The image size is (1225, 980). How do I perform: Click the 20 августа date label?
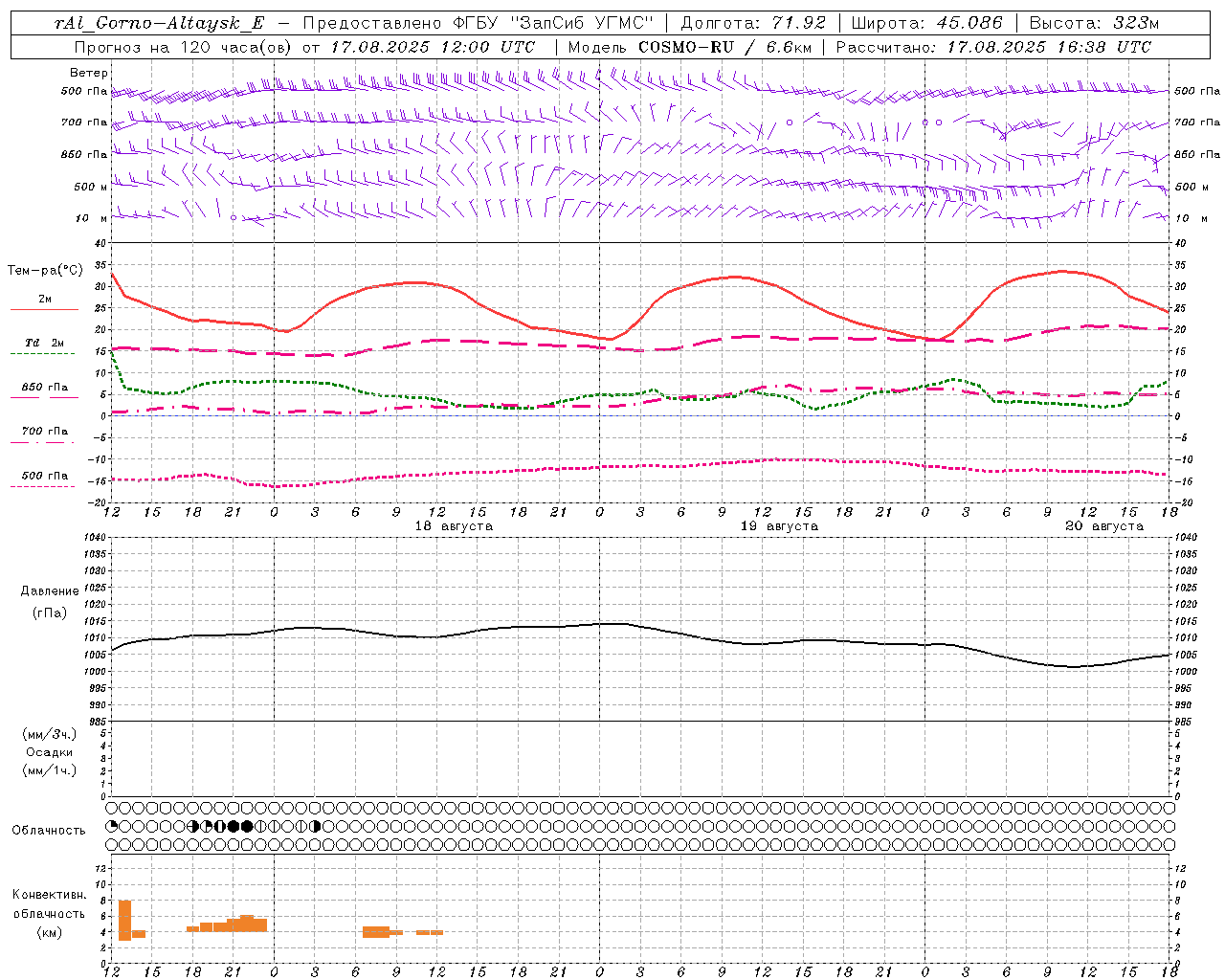point(1104,526)
